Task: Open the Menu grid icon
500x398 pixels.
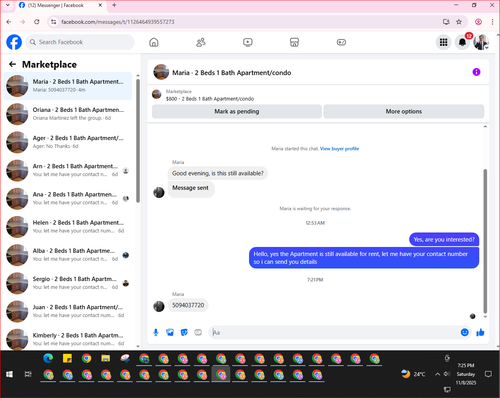Action: pyautogui.click(x=443, y=42)
